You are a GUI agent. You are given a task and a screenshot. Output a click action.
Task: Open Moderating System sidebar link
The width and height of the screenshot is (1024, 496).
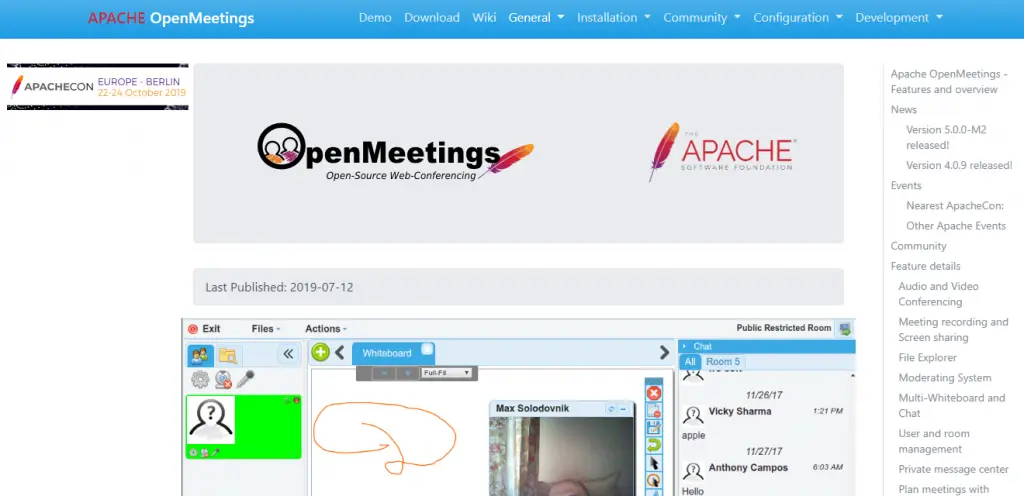coord(945,378)
